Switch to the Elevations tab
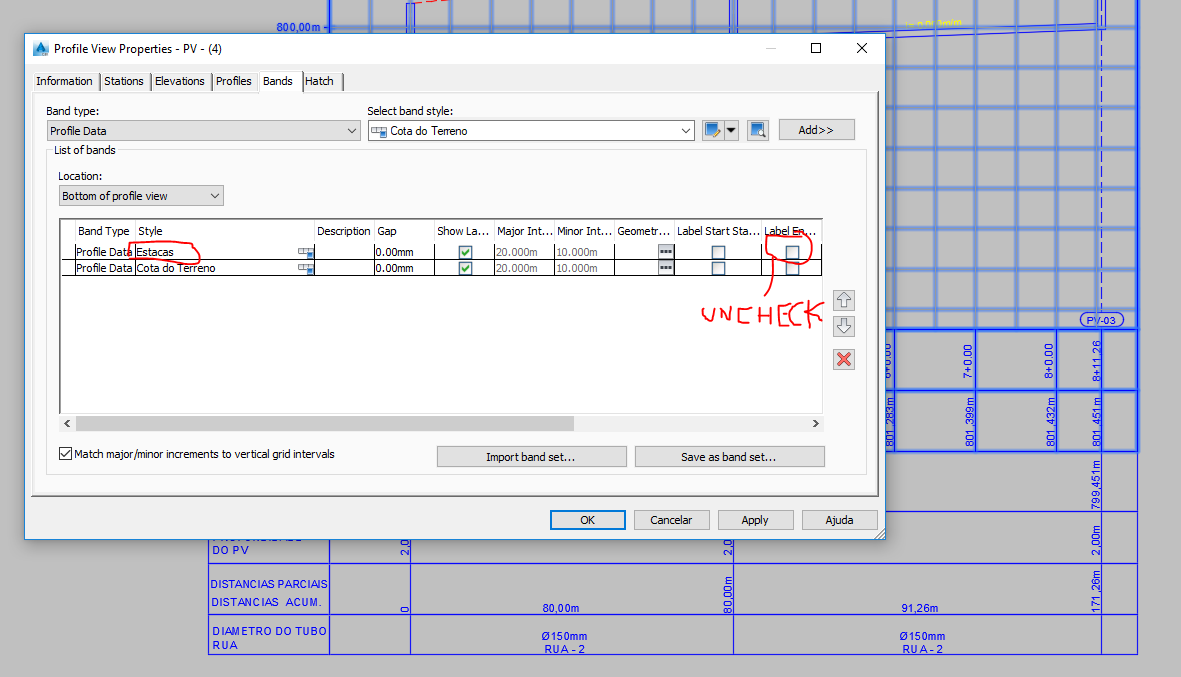1181x677 pixels. (x=180, y=81)
